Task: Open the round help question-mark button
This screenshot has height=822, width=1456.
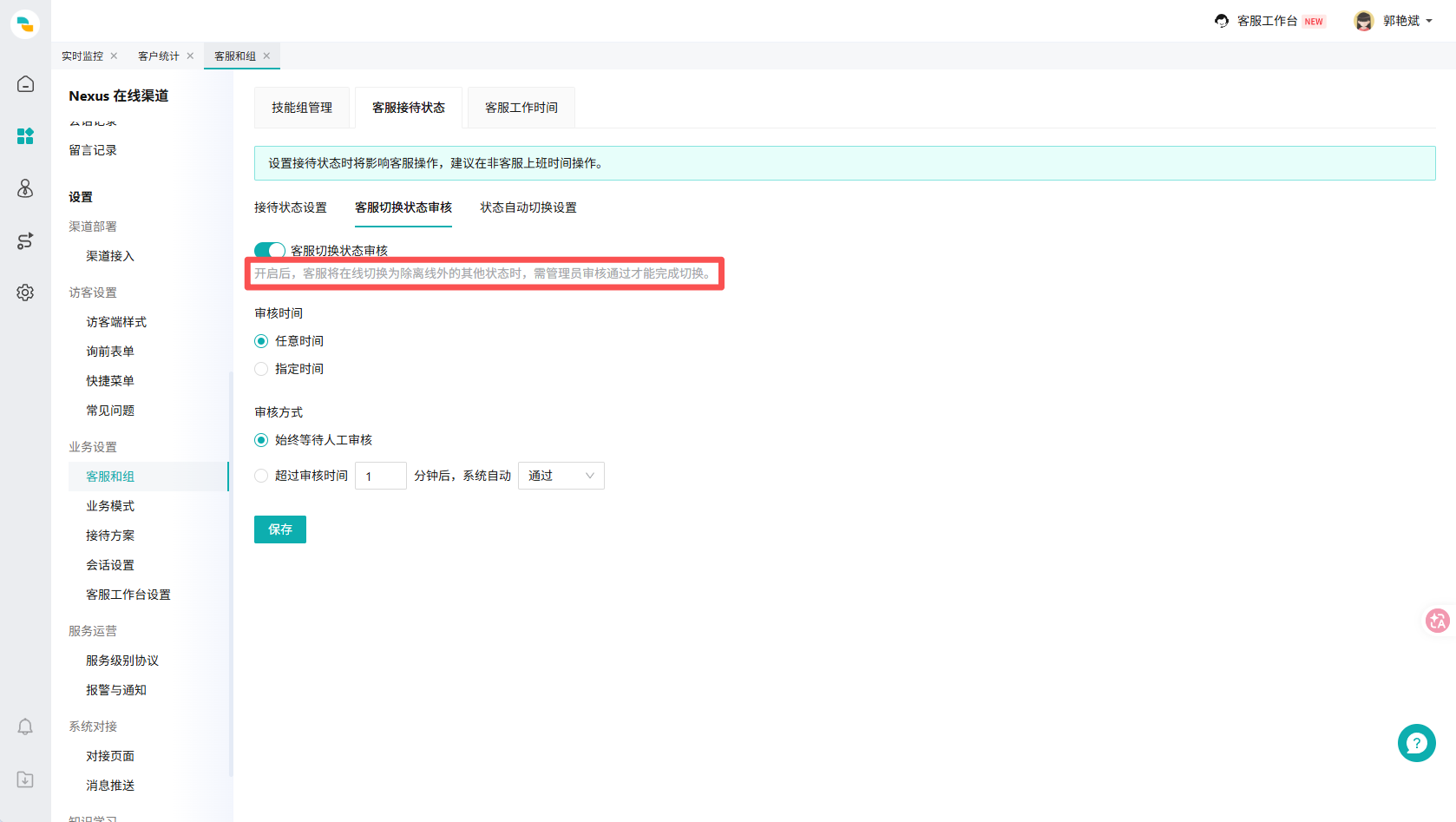Action: pyautogui.click(x=1417, y=743)
